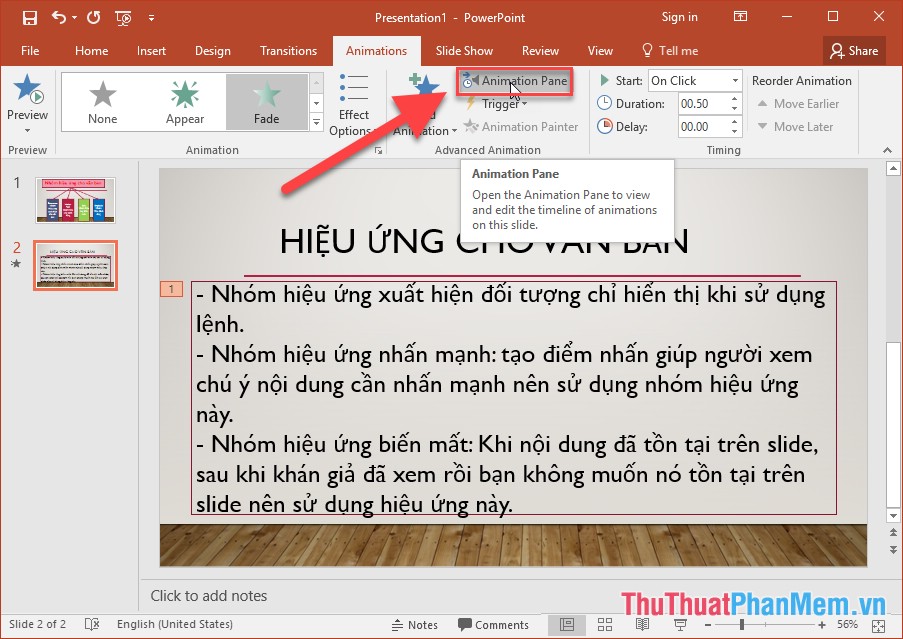The height and width of the screenshot is (639, 903).
Task: Select the Appear animation effect
Action: (185, 100)
